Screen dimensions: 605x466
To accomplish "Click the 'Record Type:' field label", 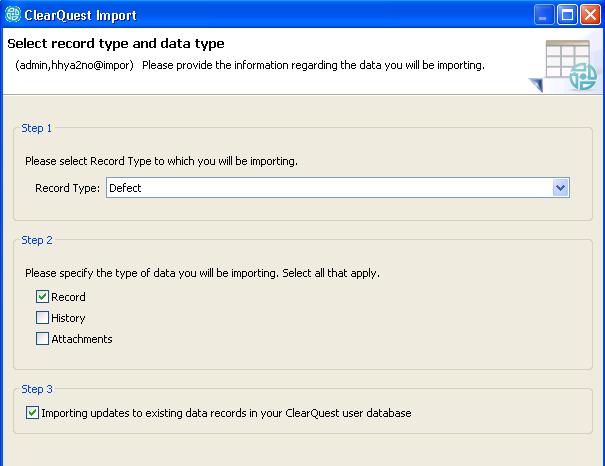I will (67, 188).
